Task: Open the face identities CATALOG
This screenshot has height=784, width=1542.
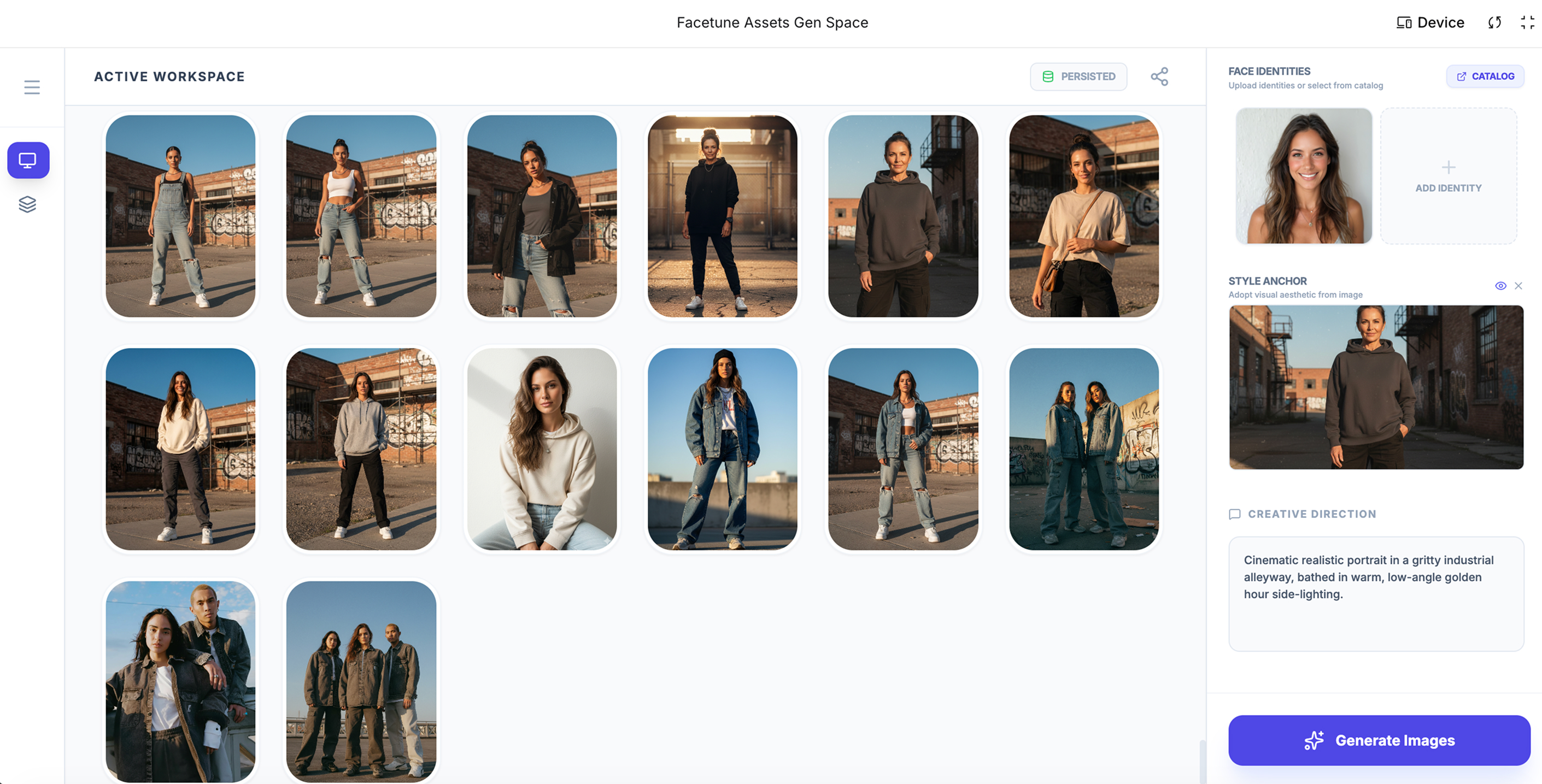Action: point(1485,76)
